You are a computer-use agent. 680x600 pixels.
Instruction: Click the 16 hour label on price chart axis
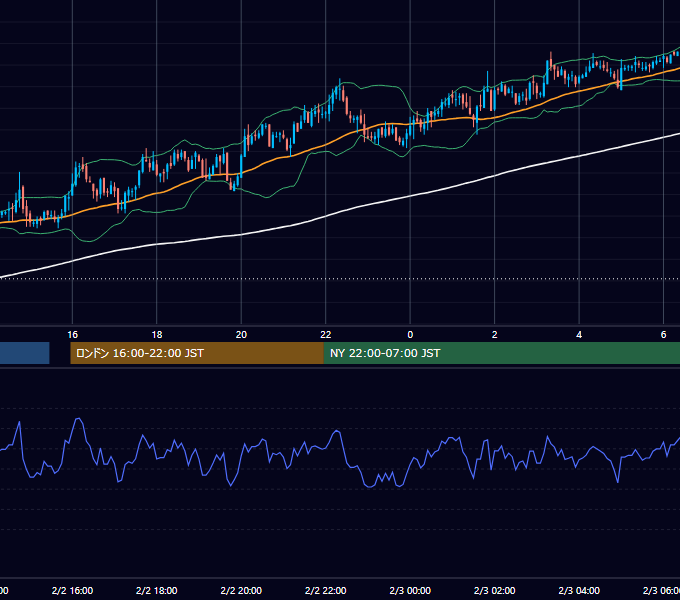point(72,335)
